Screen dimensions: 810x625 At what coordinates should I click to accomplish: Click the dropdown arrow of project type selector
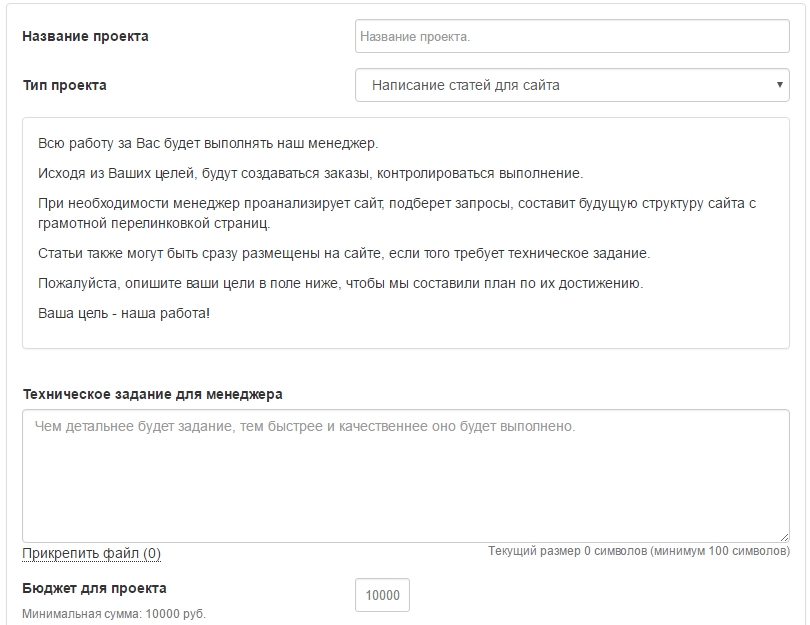click(780, 85)
